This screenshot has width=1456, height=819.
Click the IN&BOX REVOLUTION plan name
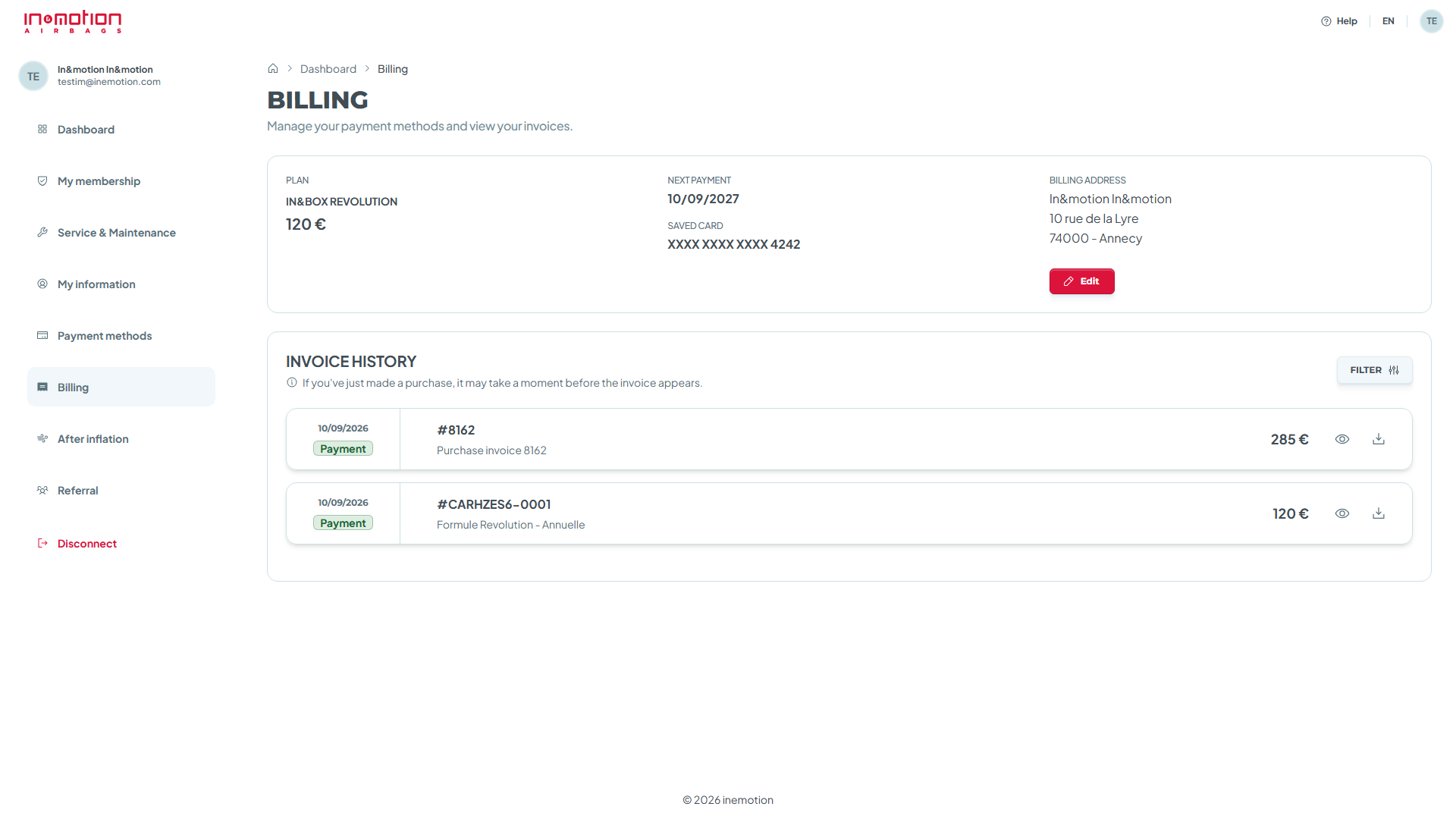tap(341, 202)
